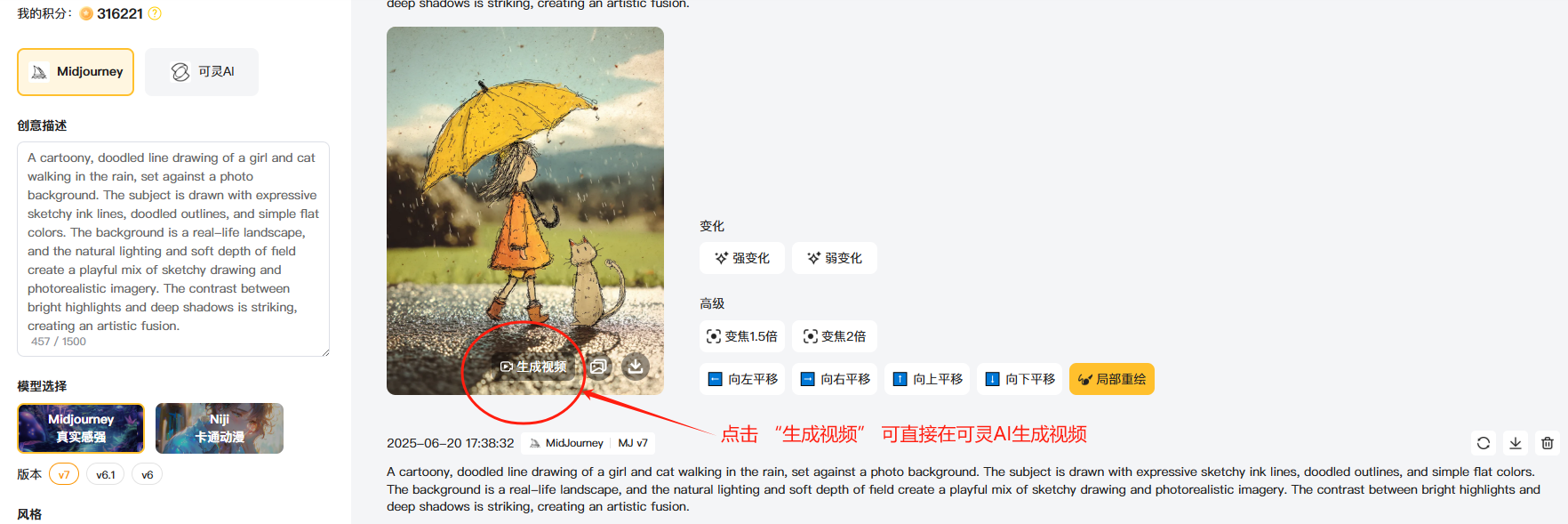Click the download icon next to the trash icon
Viewport: 1568px width, 524px height.
pos(1516,443)
